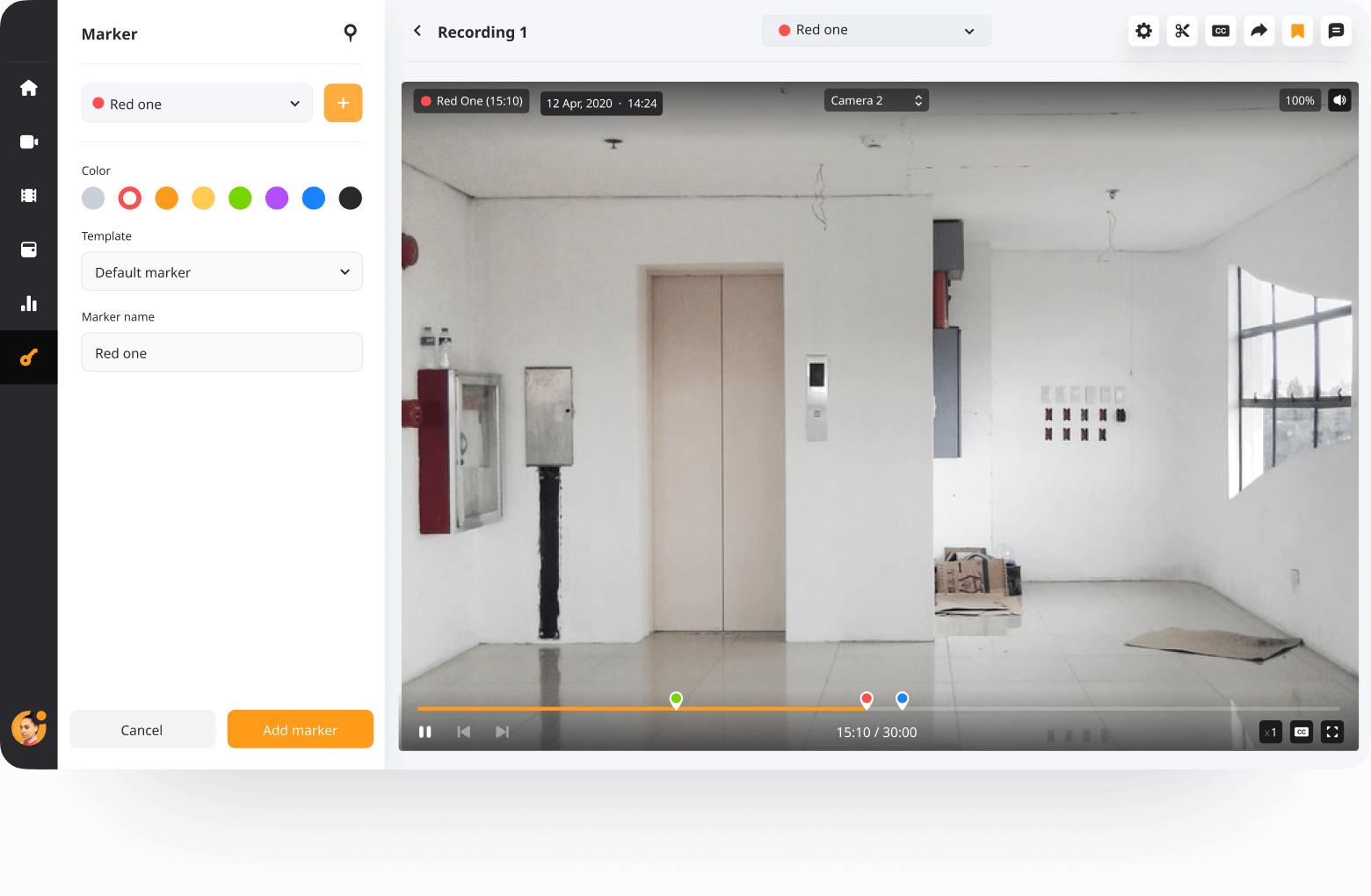This screenshot has width=1371, height=896.
Task: Choose the green color swatch
Action: pos(240,198)
